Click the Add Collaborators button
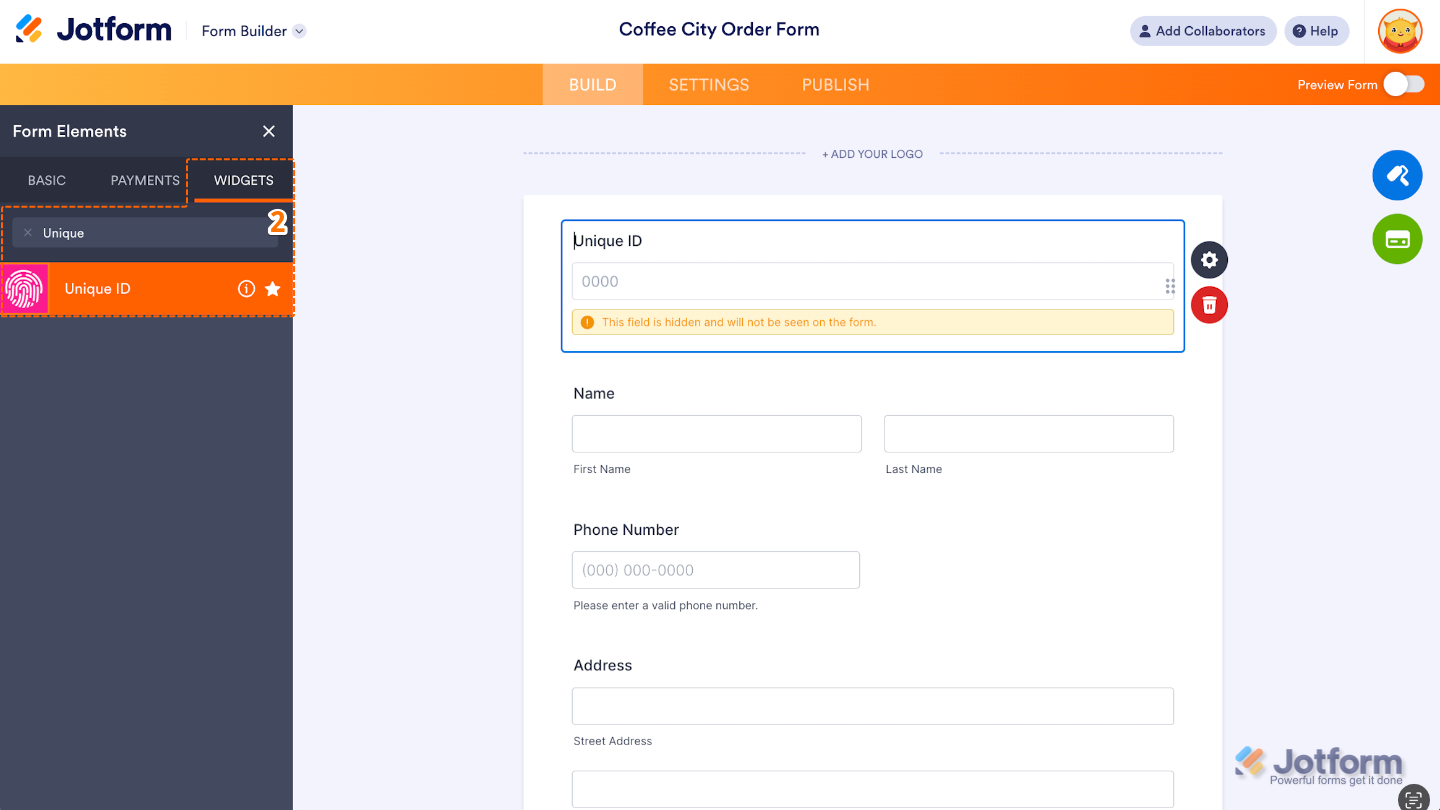1440x810 pixels. point(1203,31)
